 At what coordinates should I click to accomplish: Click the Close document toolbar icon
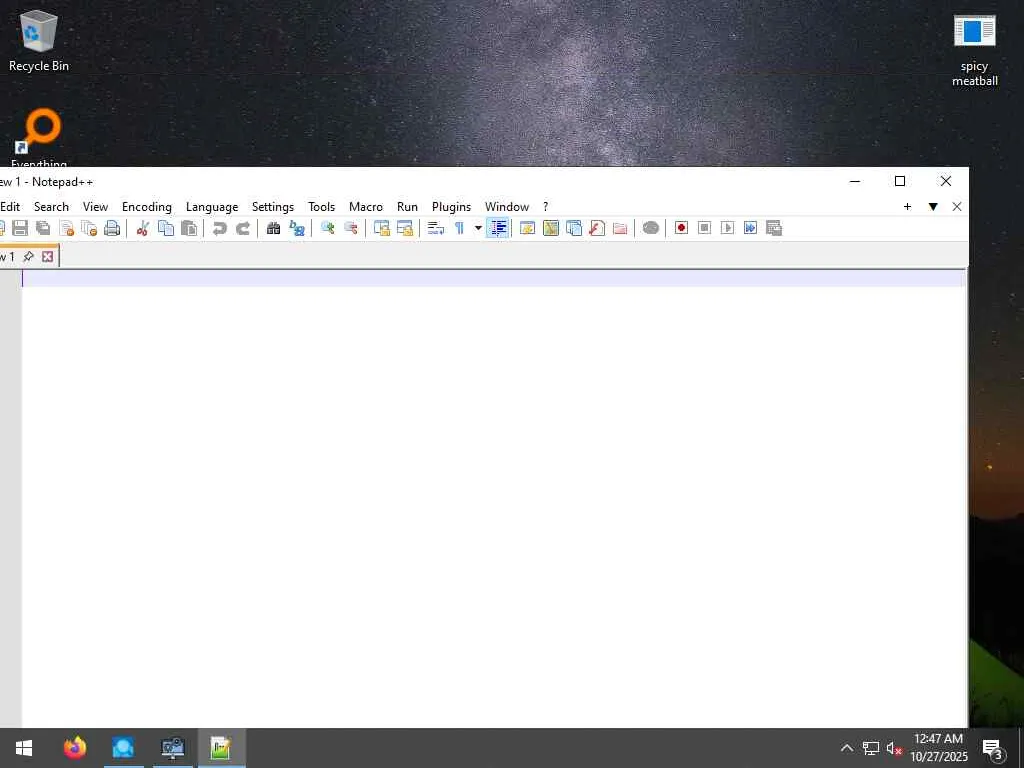click(x=66, y=228)
